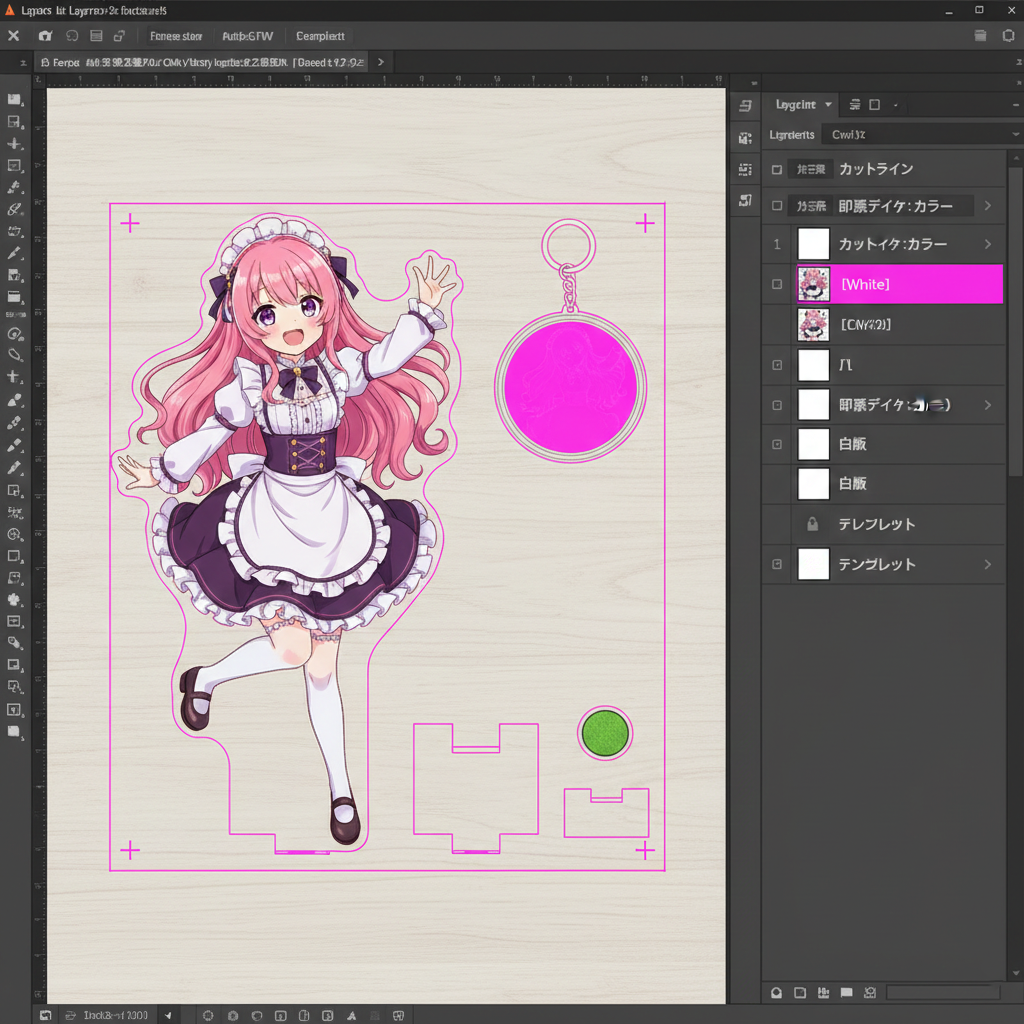Click the camera icon in the top toolbar
This screenshot has height=1024, width=1024.
(x=45, y=36)
